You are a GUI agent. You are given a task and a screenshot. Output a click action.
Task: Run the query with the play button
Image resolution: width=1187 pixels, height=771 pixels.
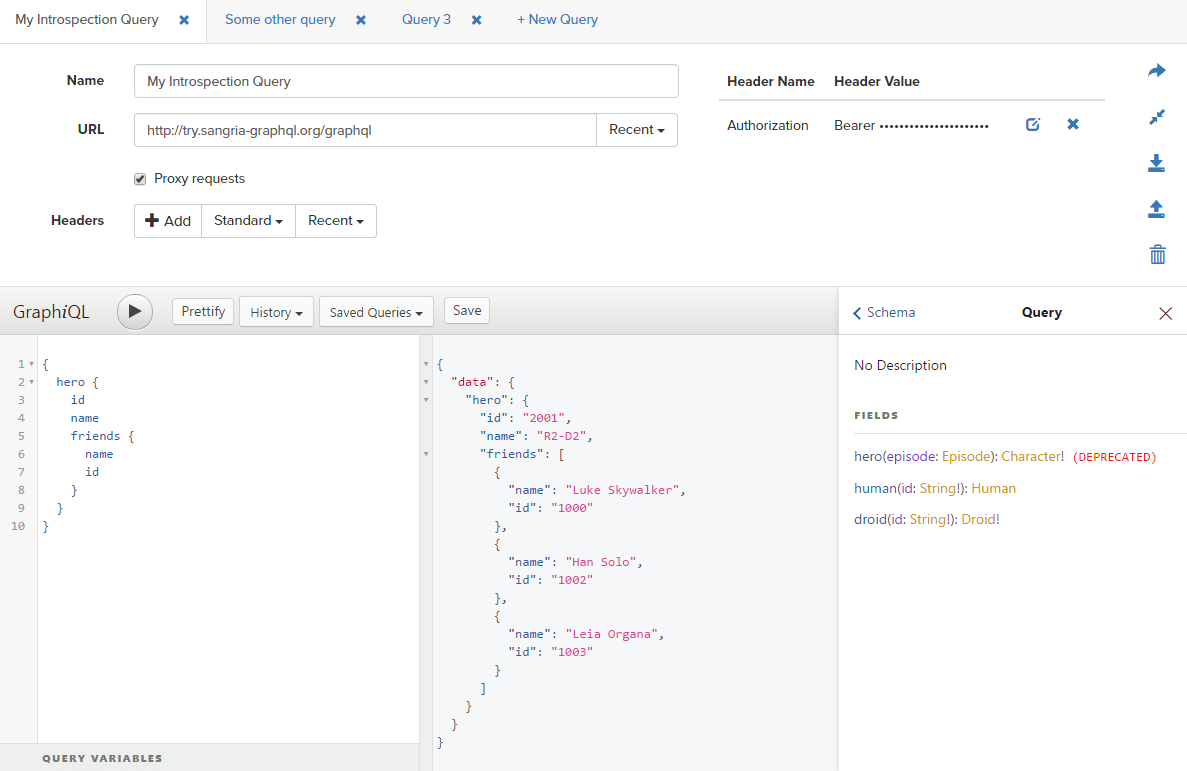coord(135,311)
